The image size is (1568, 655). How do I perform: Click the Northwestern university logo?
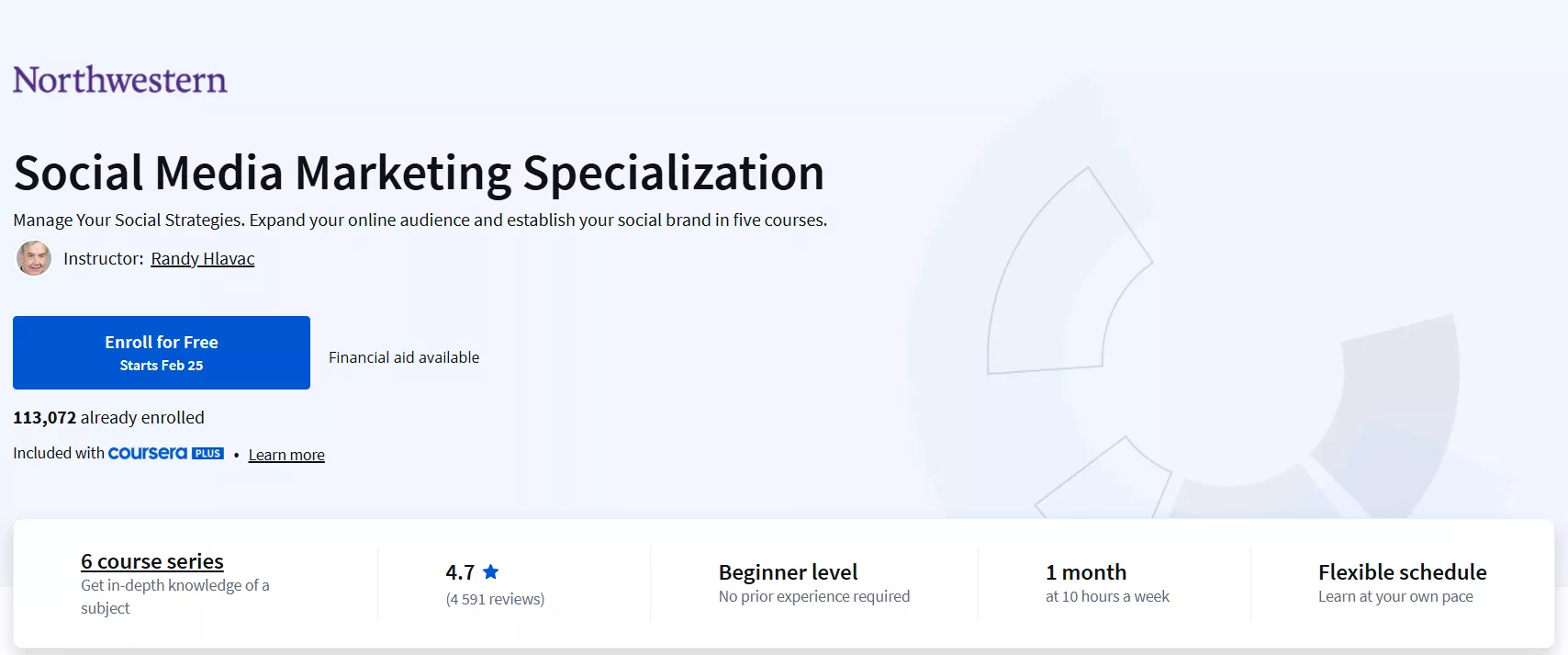point(120,80)
